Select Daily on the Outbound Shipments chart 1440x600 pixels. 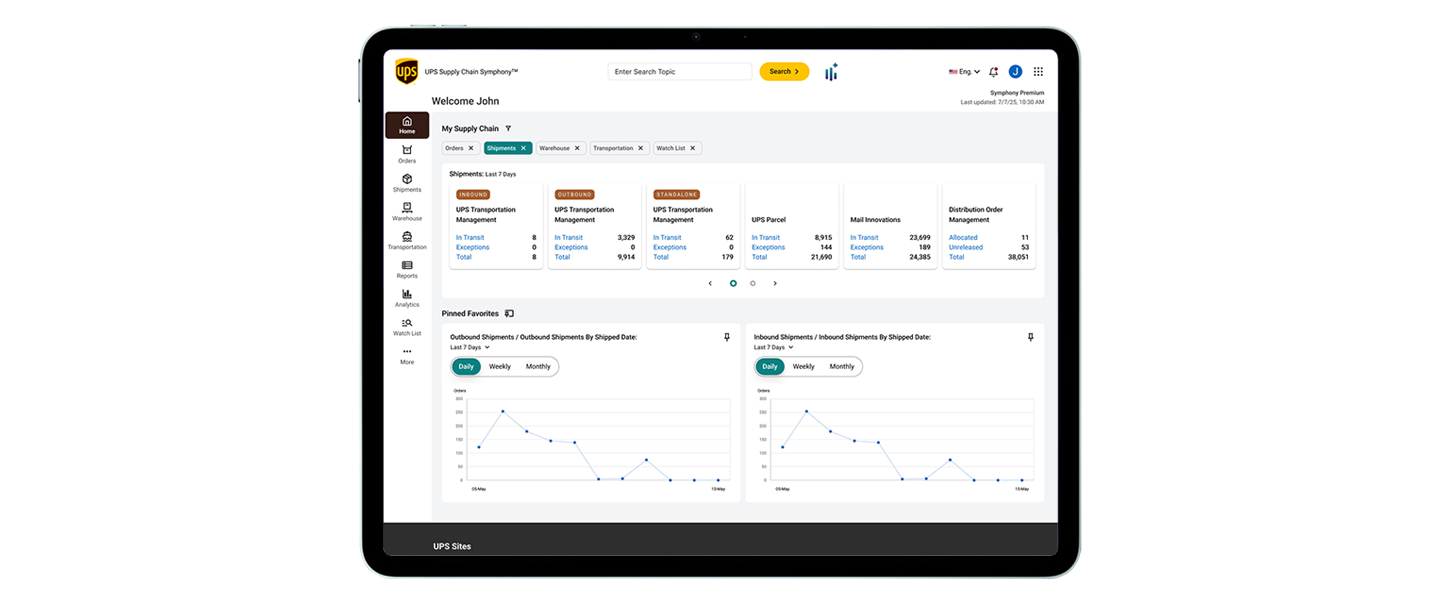(466, 366)
